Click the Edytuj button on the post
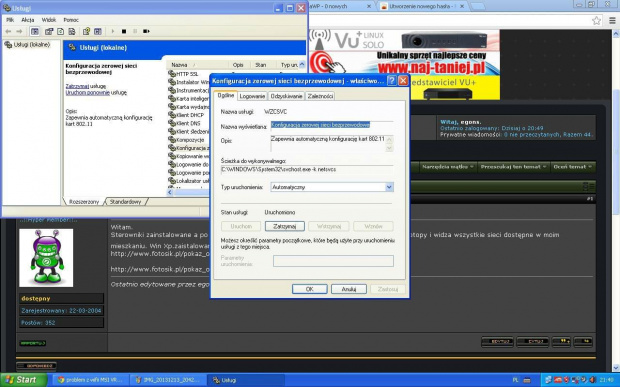This screenshot has width=620, height=387. 497,341
